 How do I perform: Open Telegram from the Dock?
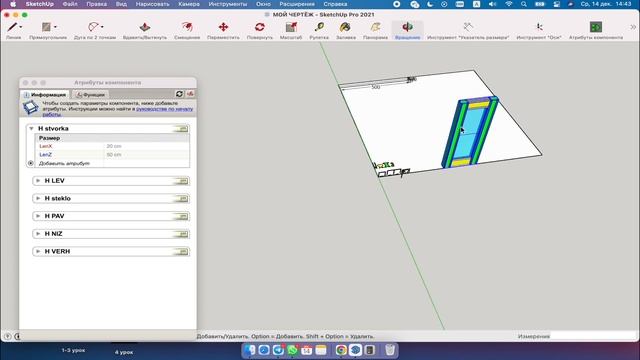pos(278,350)
